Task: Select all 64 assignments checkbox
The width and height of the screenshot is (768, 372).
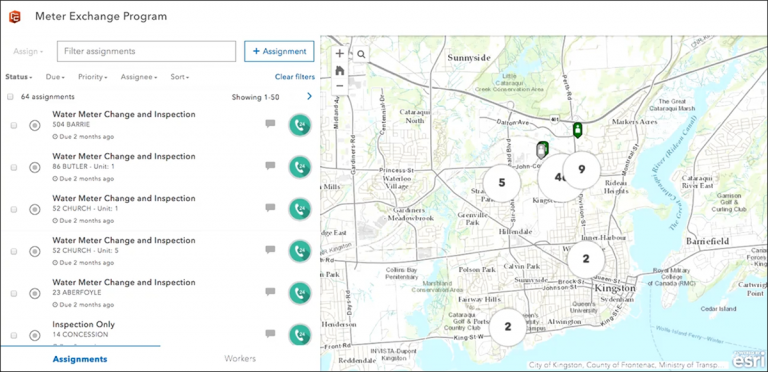Action: [x=10, y=97]
